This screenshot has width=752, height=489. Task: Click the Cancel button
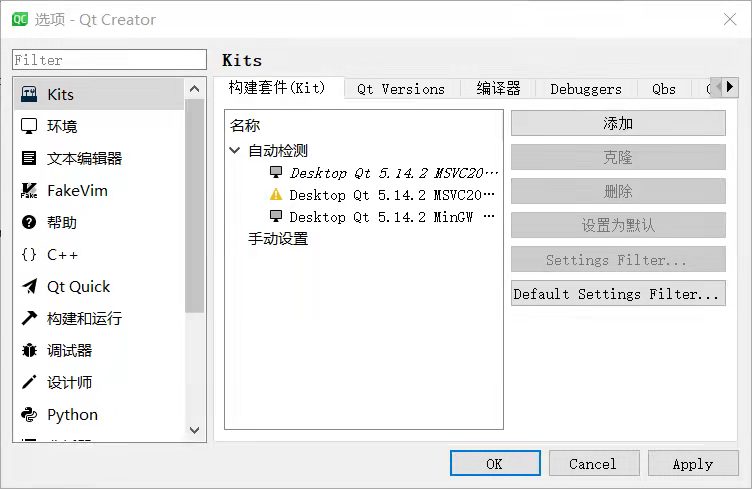point(594,463)
